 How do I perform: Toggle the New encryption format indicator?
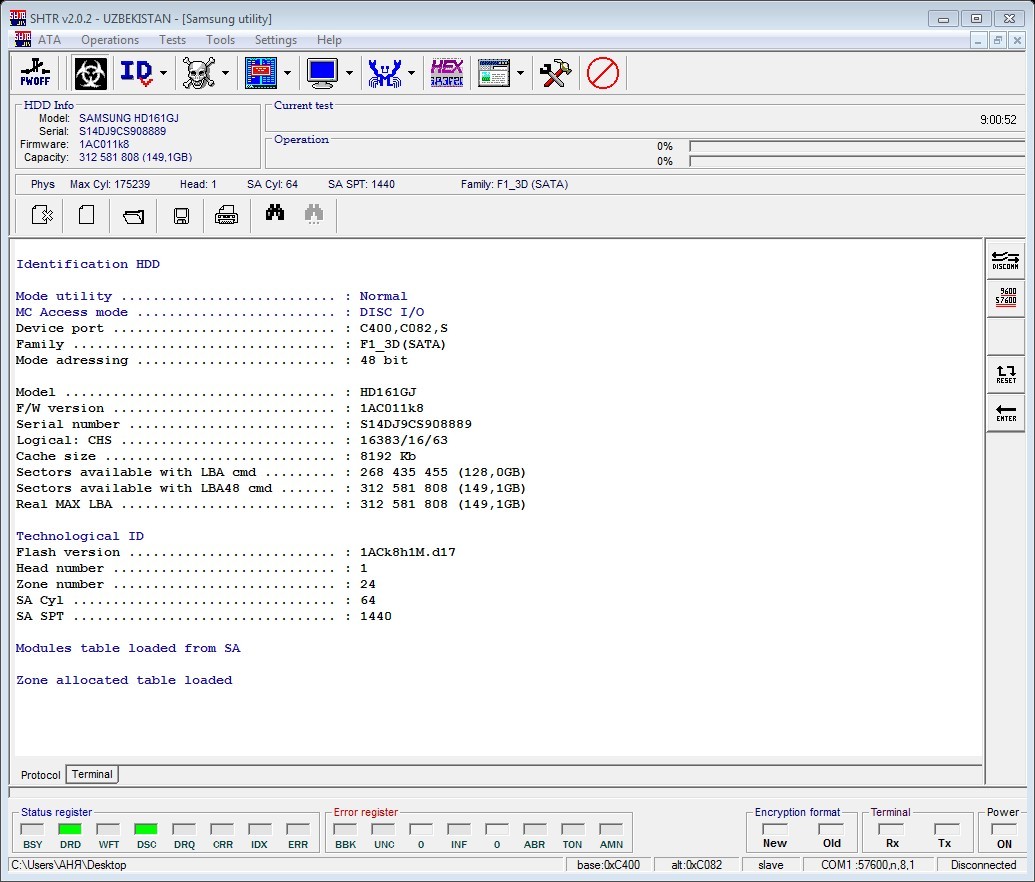[x=774, y=830]
